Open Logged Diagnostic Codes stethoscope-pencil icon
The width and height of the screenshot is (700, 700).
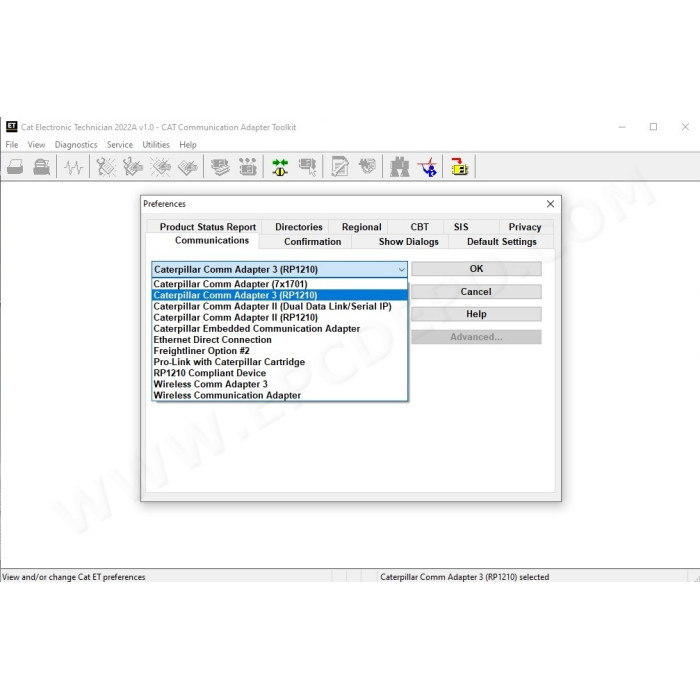tap(133, 167)
